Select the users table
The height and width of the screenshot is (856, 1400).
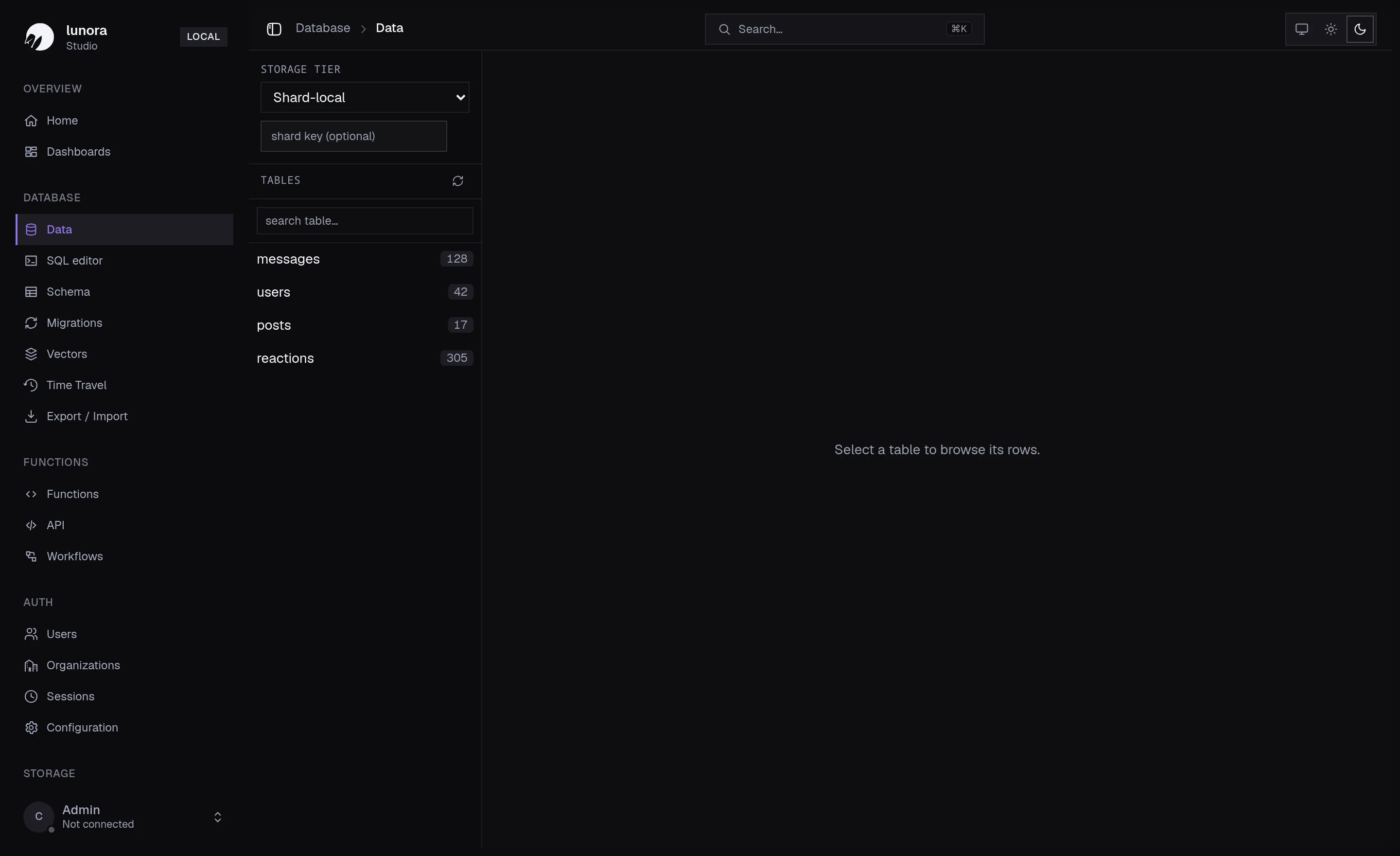[x=365, y=292]
